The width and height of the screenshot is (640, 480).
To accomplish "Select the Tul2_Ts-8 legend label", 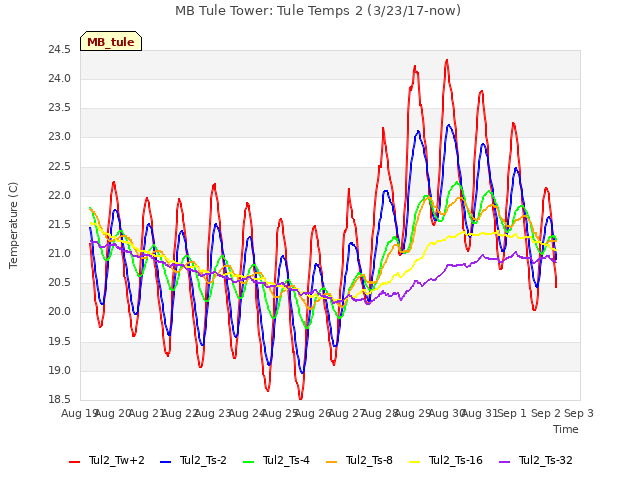I will tap(369, 460).
